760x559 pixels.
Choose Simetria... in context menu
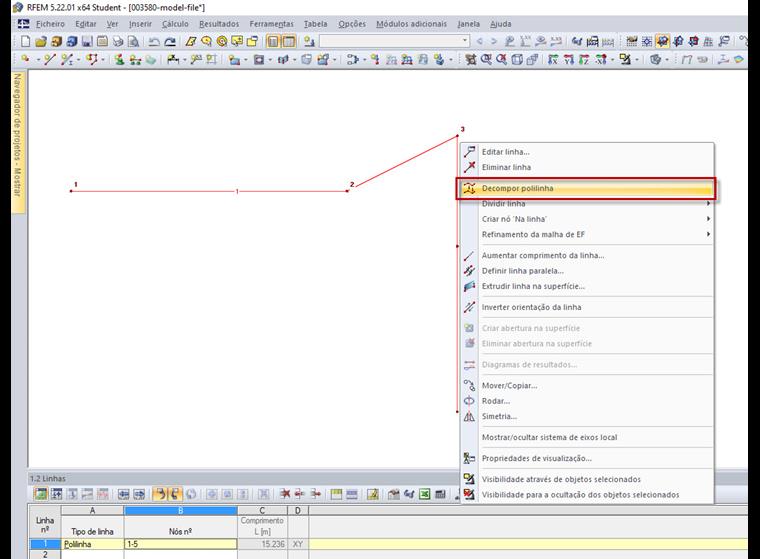(587, 416)
